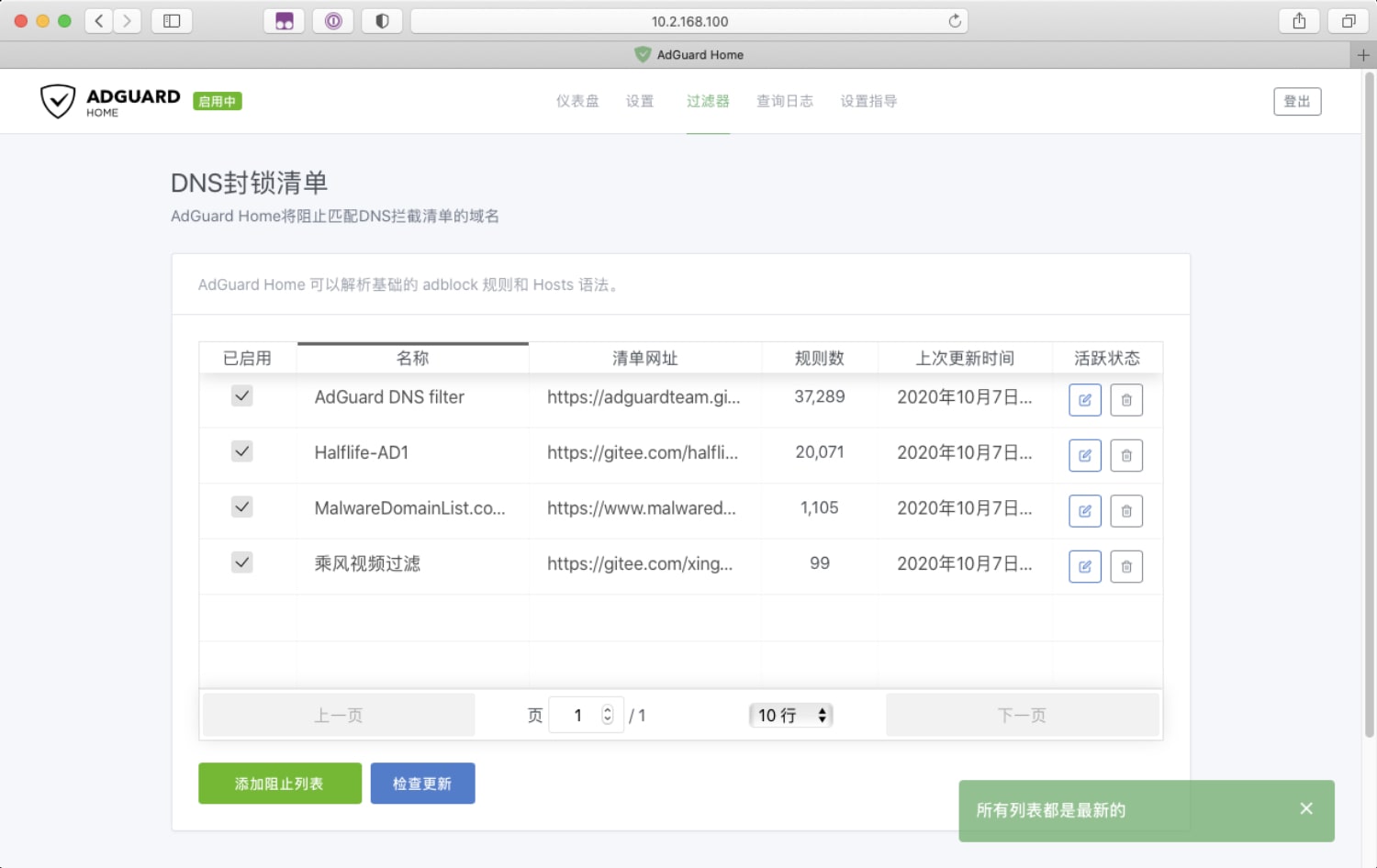Screen dimensions: 1377x868
Task: Click the delete icon for AdGuard DNS filter
Action: pos(1126,399)
